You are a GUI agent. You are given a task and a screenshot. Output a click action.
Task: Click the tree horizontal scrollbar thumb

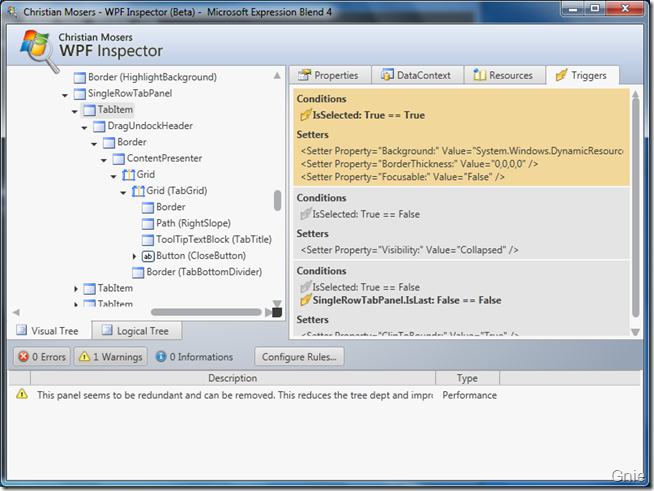click(x=206, y=312)
